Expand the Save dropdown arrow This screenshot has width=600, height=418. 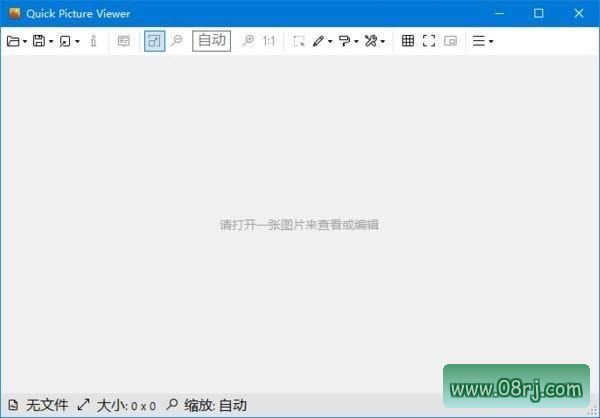pos(51,41)
